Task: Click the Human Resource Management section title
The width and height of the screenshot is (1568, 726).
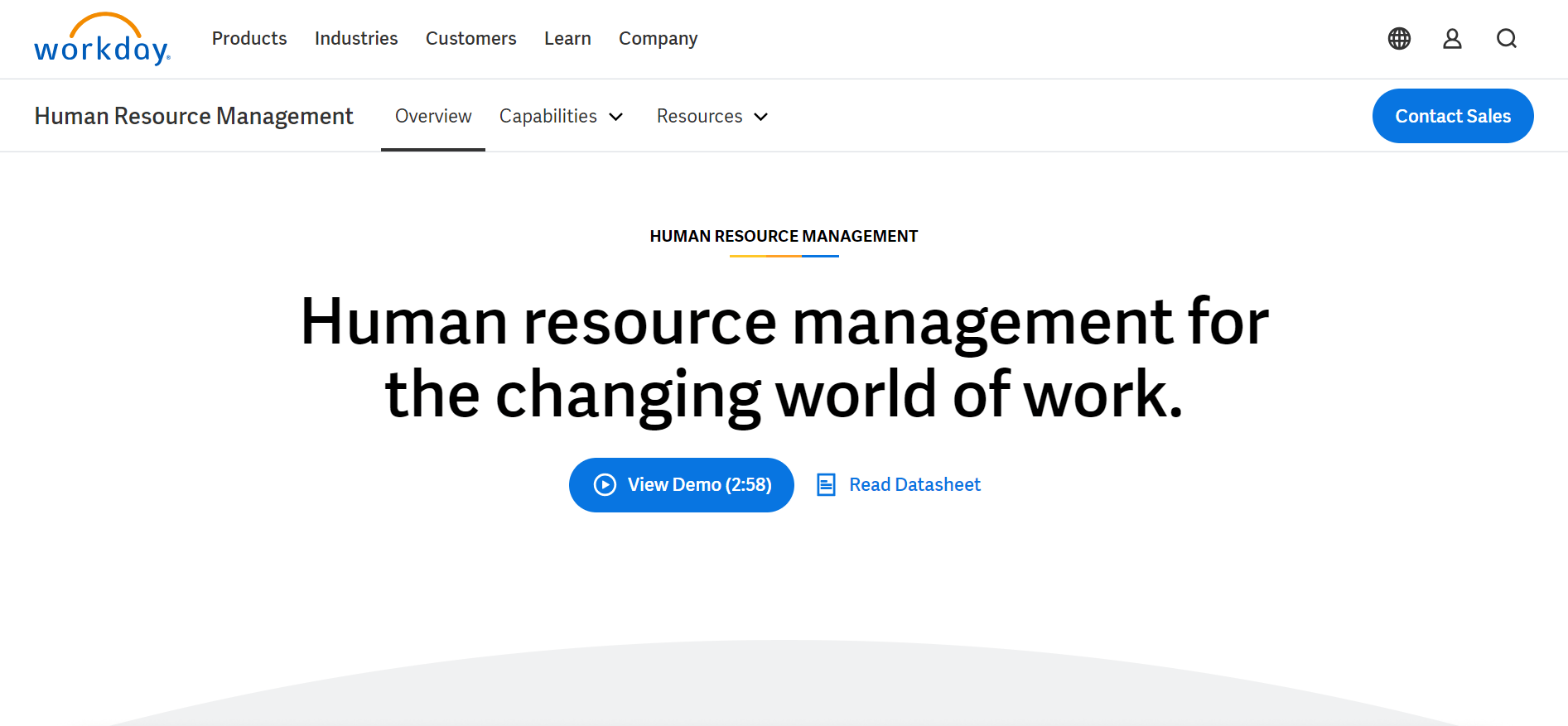Action: coord(194,117)
